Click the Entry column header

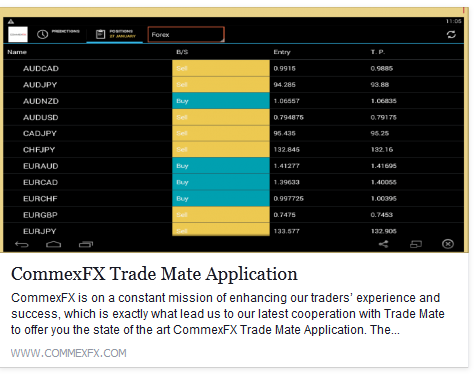282,52
